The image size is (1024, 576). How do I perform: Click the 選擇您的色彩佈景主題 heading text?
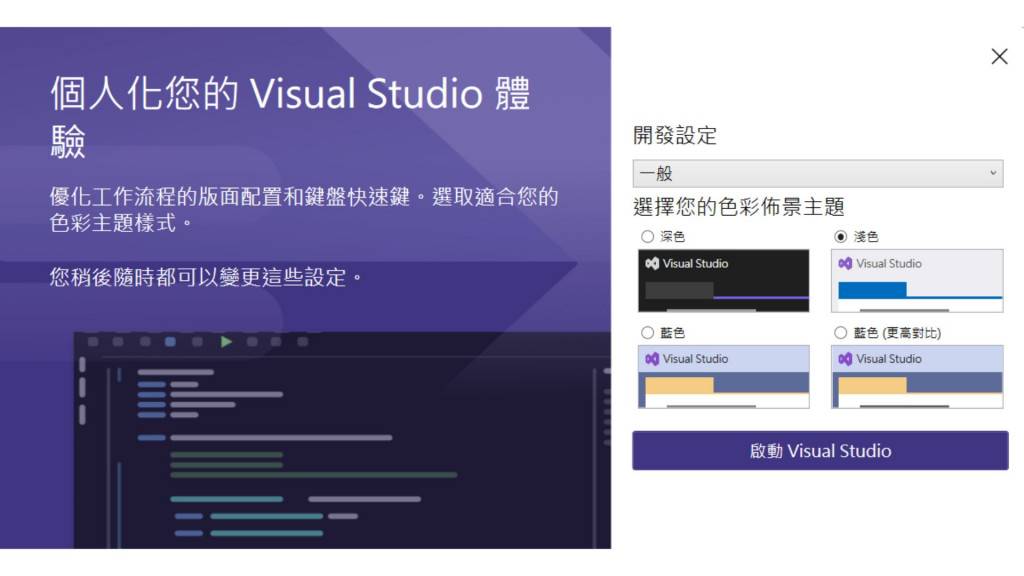[x=739, y=207]
